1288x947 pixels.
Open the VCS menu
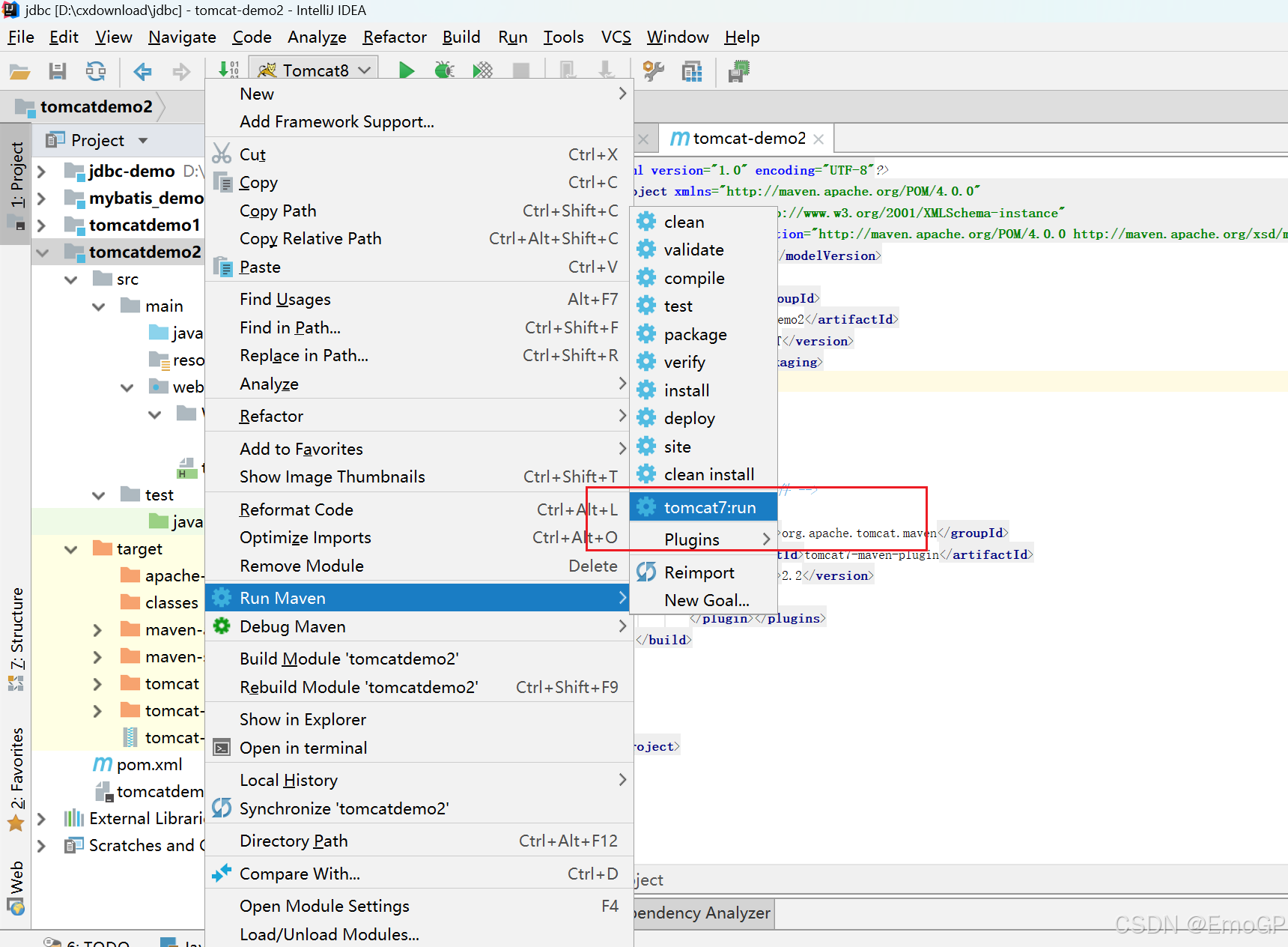point(616,37)
